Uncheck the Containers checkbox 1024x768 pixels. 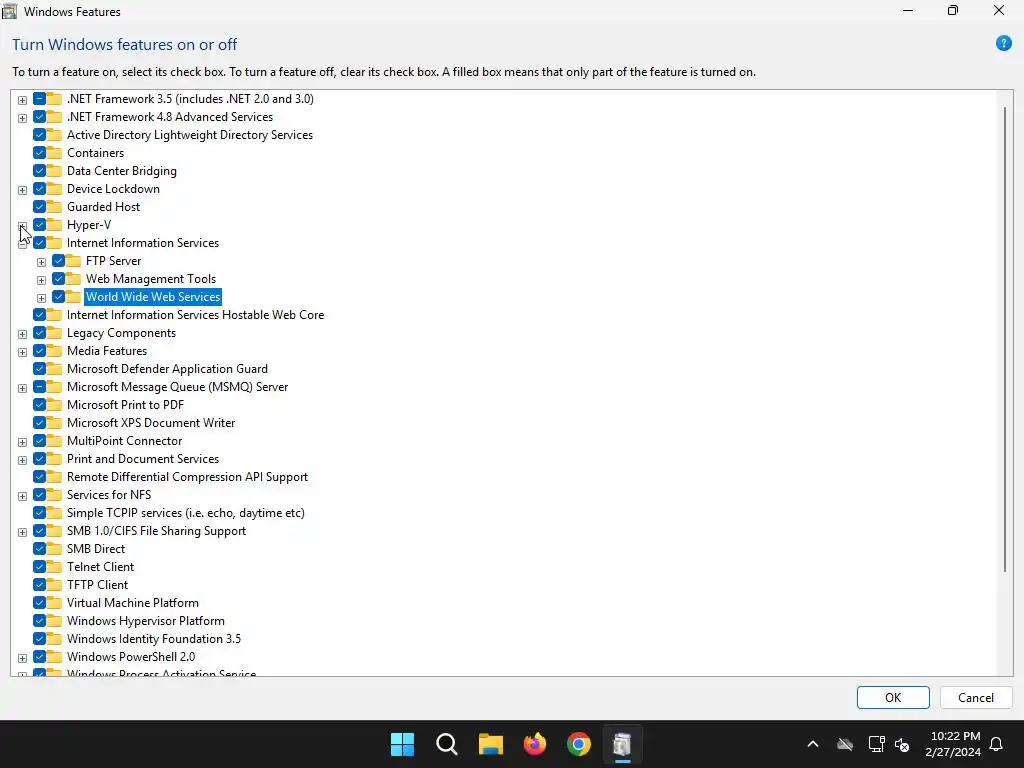(39, 153)
